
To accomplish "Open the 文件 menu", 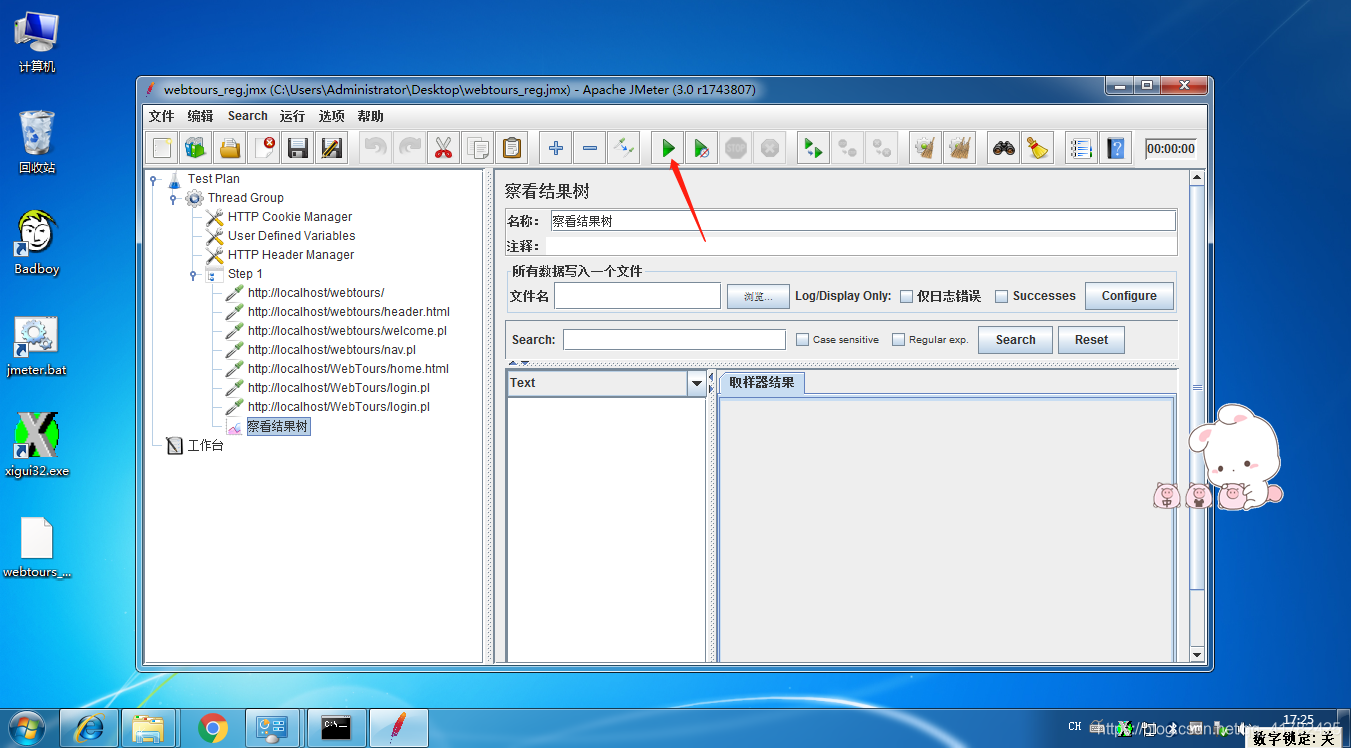I will (161, 116).
